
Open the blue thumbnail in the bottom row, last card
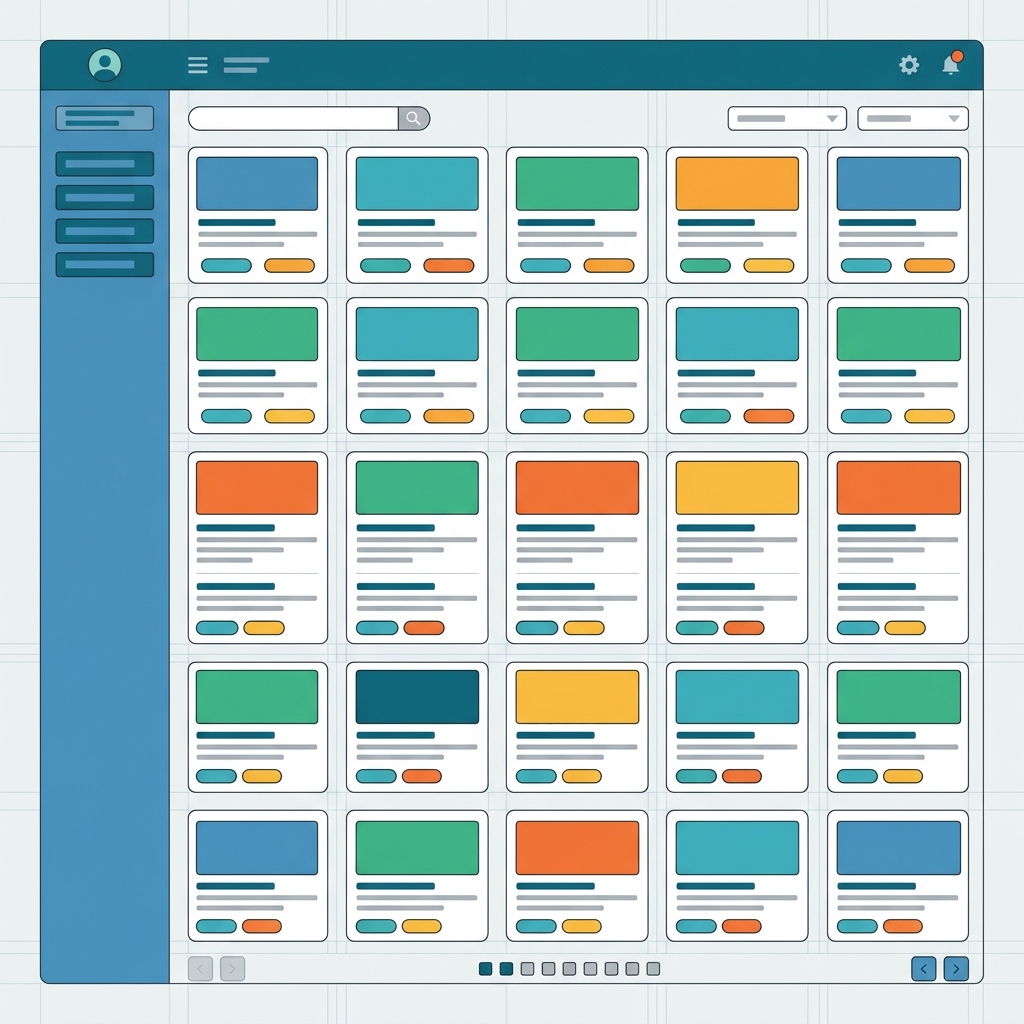tap(899, 848)
